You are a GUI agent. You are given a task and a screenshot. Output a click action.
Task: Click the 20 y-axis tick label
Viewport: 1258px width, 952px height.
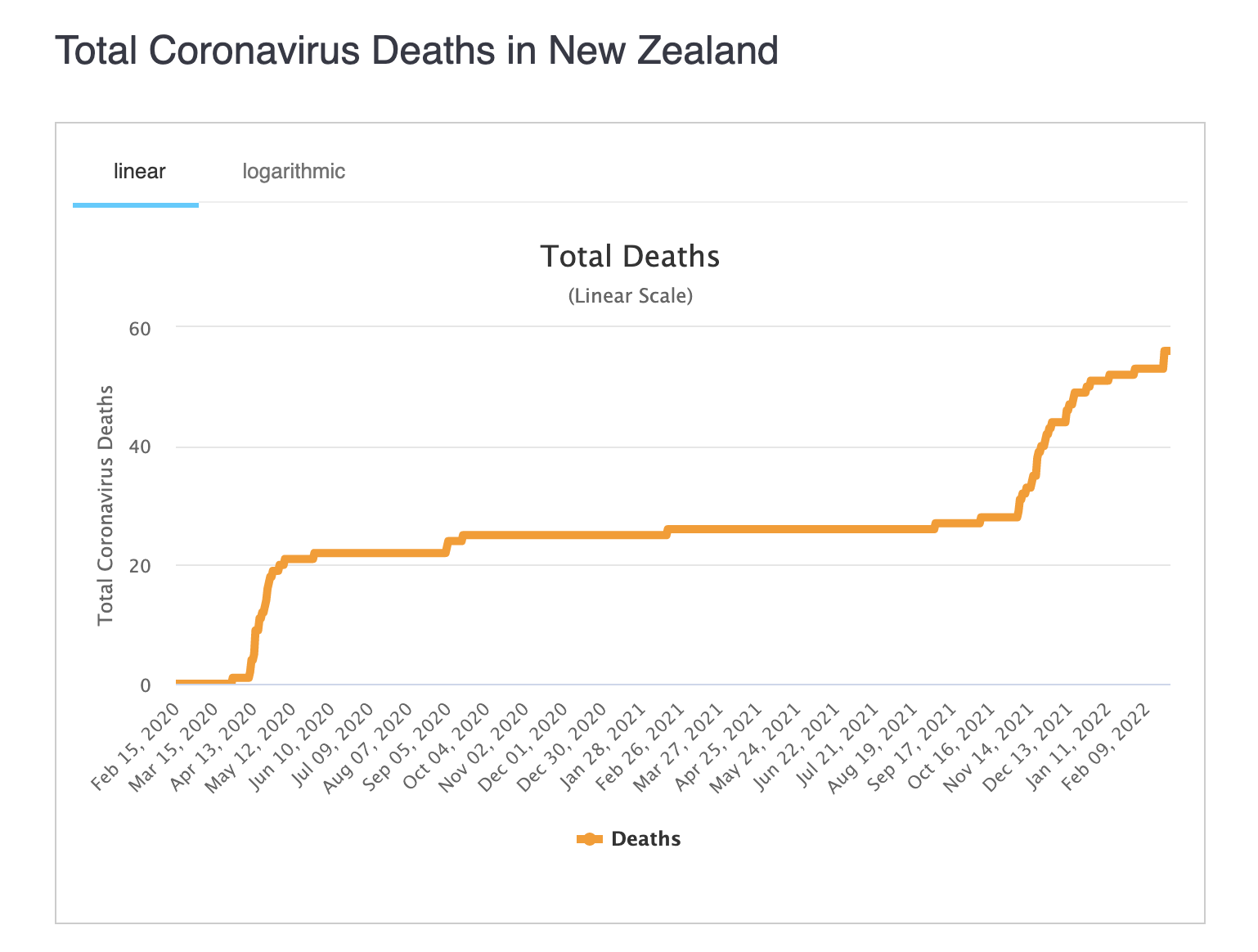coord(140,566)
